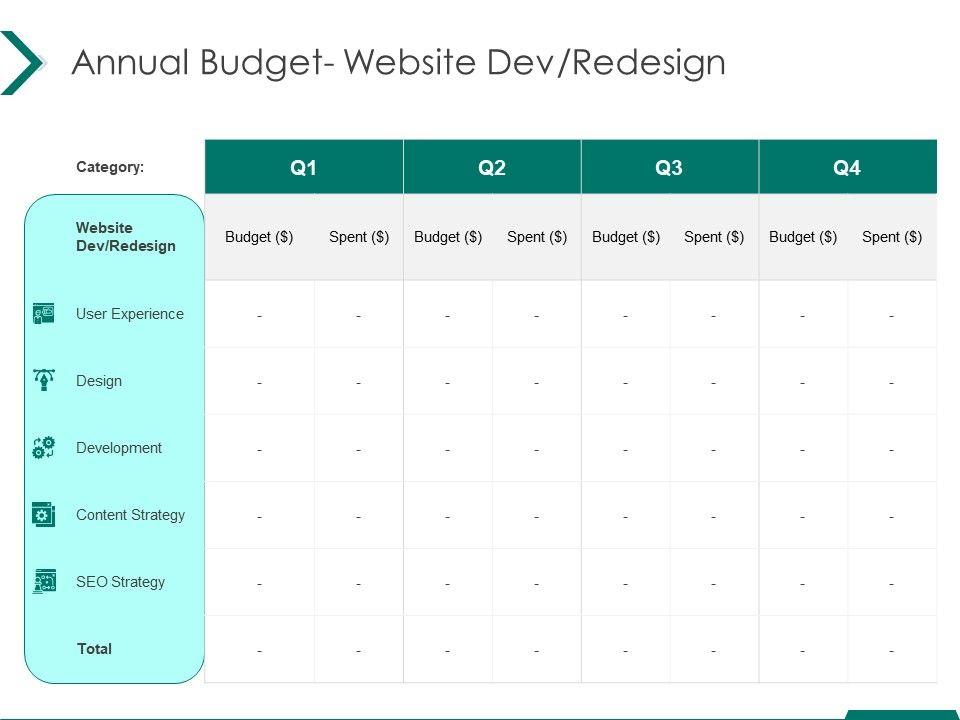Click the Design pen tool icon
Image resolution: width=960 pixels, height=720 pixels.
tap(43, 381)
